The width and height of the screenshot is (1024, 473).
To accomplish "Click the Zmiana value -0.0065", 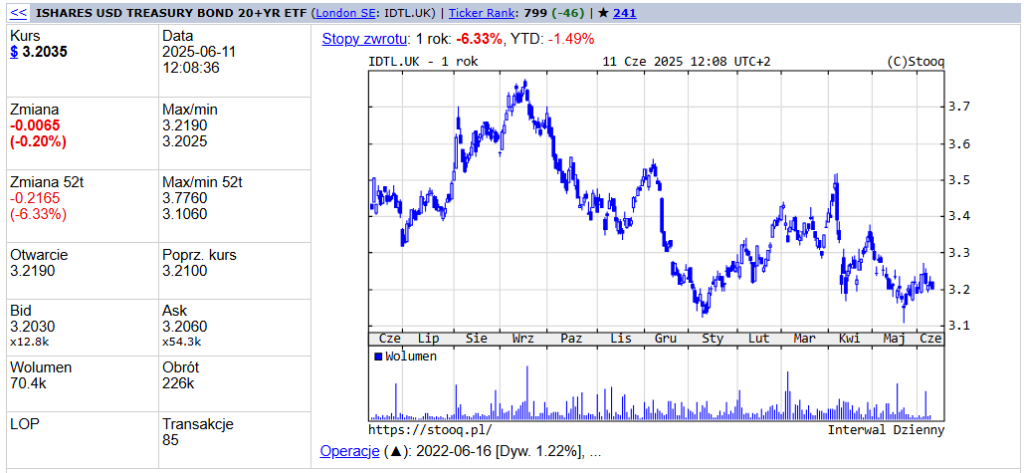I will (33, 125).
